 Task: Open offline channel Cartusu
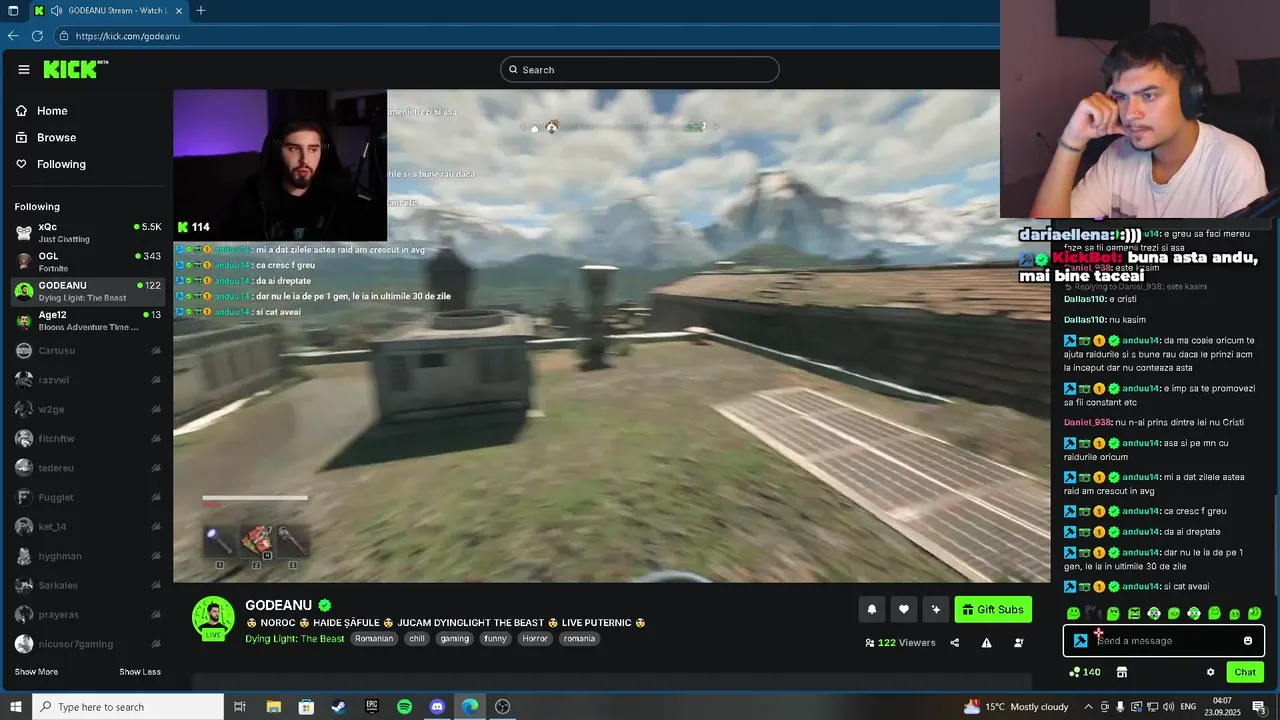(88, 351)
